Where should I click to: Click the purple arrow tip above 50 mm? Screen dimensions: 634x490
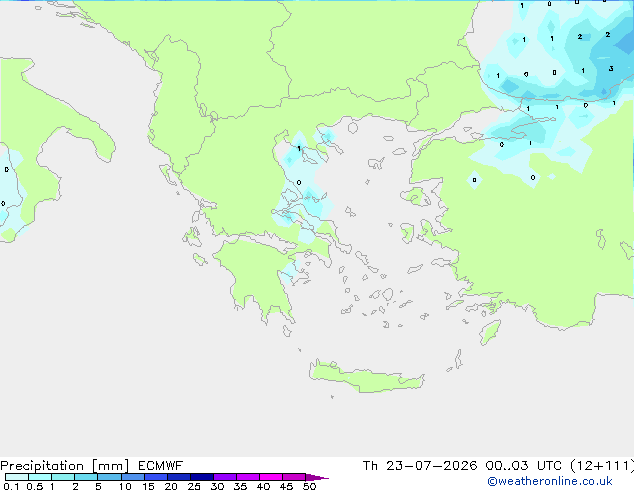(x=317, y=477)
